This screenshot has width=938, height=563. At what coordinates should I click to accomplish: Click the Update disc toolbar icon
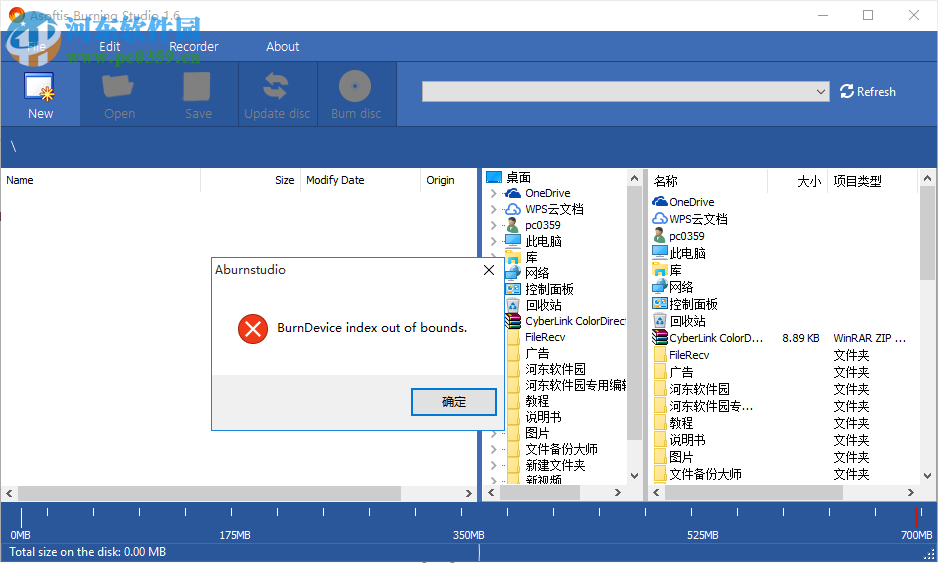coord(276,87)
